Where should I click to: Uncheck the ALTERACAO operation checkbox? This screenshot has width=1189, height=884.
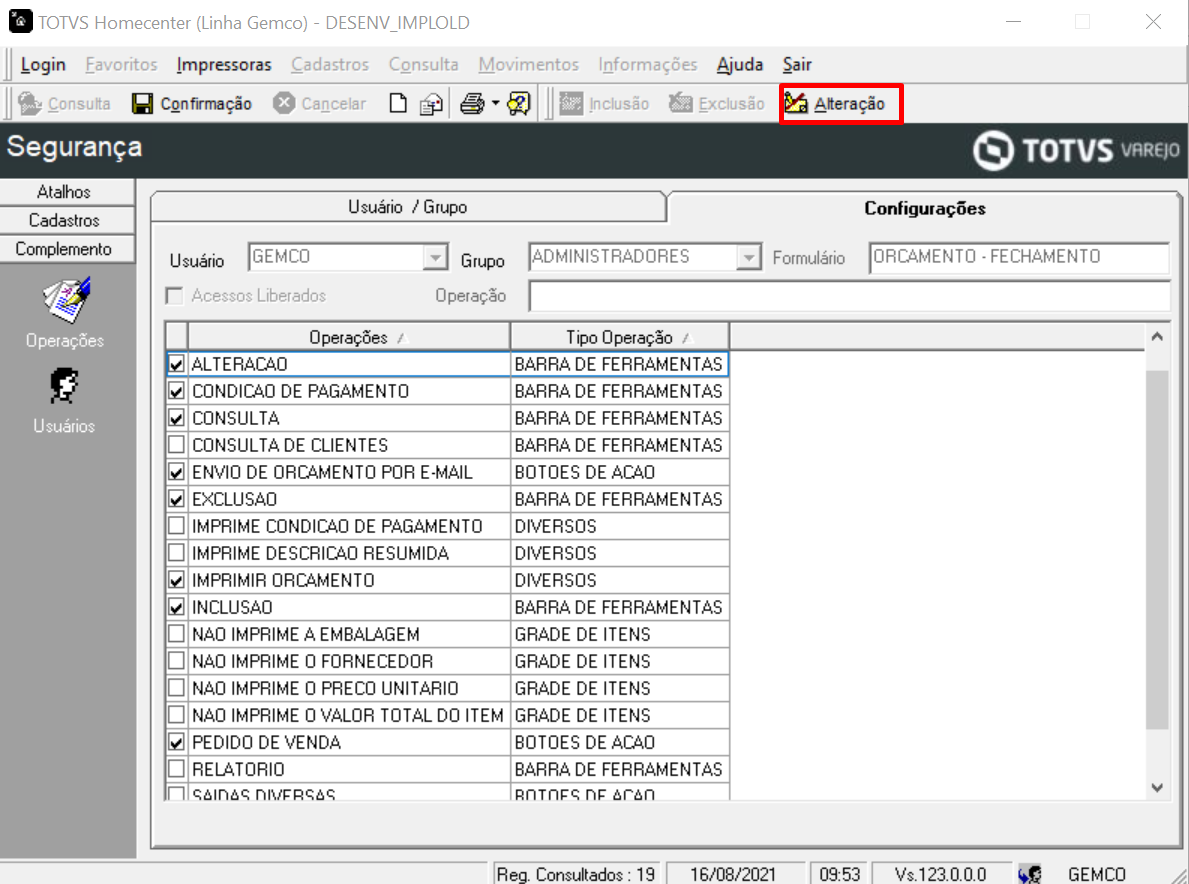coord(177,364)
